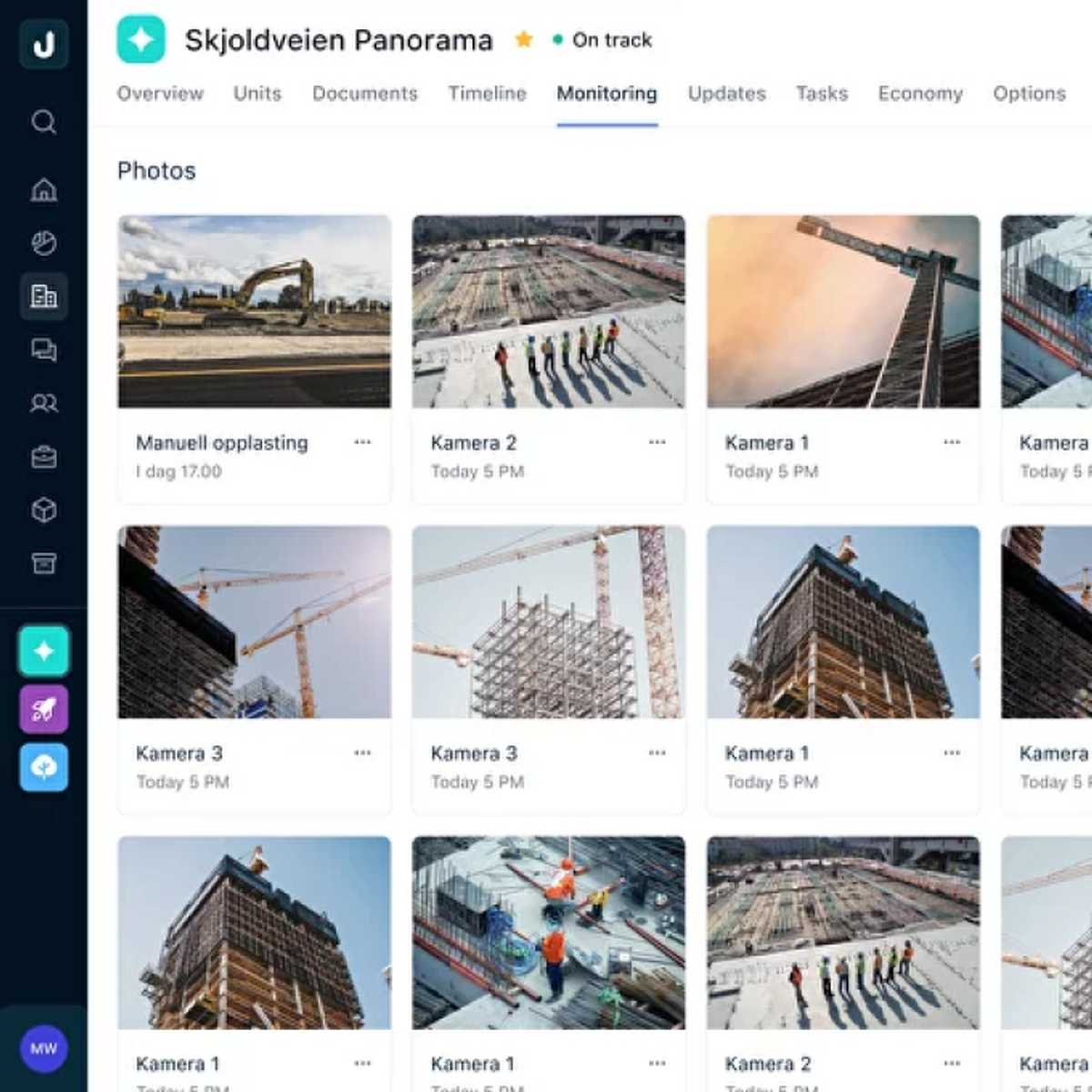Open the excavator photo thumbnail
1092x1092 pixels.
[255, 311]
